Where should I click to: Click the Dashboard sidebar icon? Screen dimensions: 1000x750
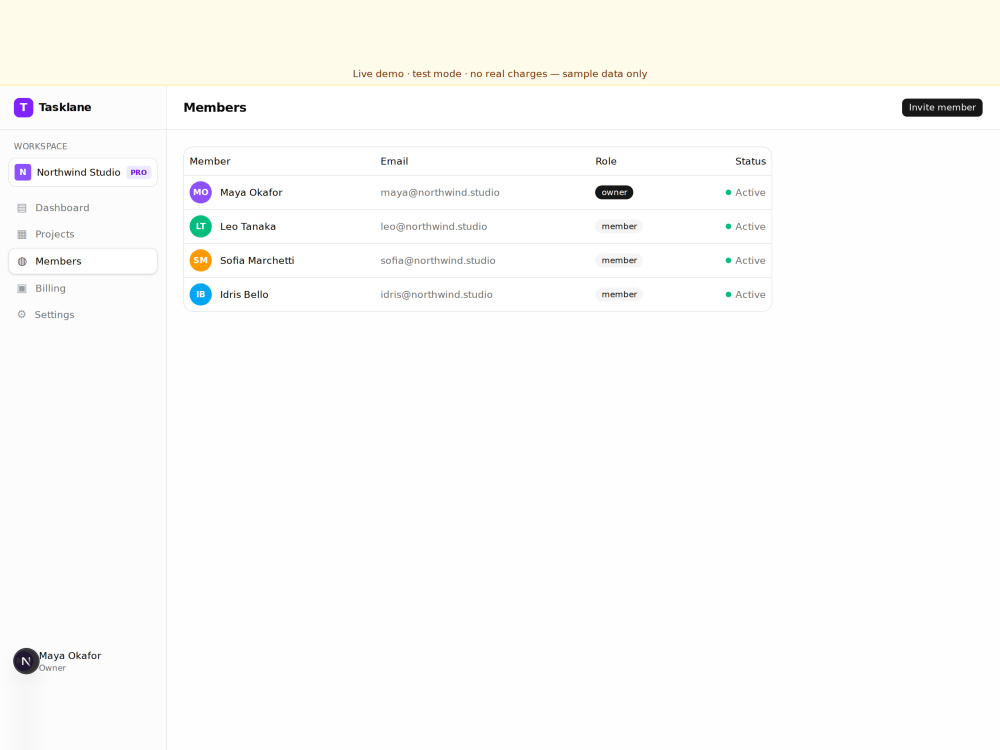[22, 208]
